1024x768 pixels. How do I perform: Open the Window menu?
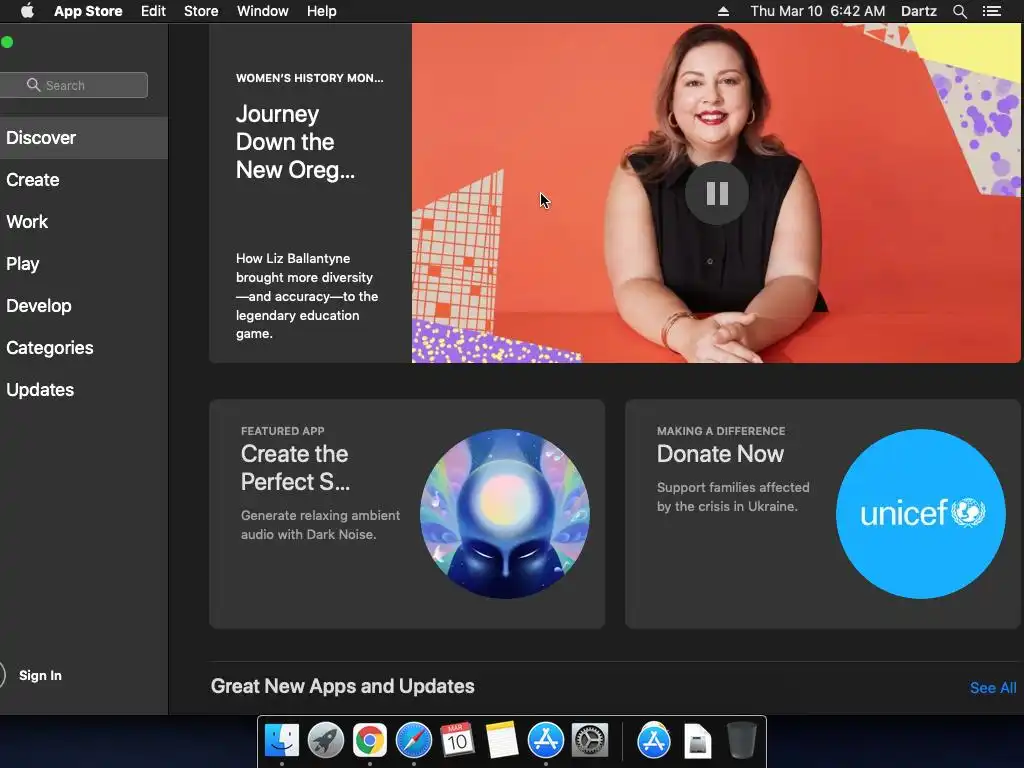[x=263, y=11]
